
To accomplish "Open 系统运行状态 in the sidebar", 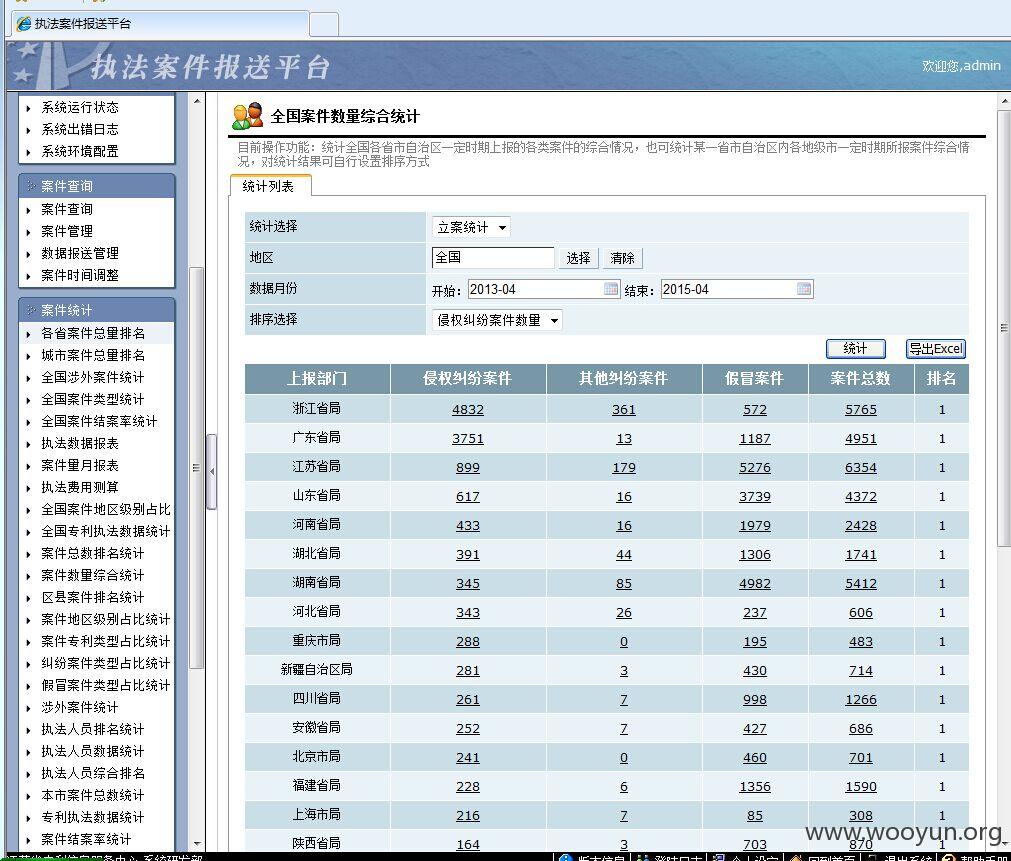I will pos(80,107).
